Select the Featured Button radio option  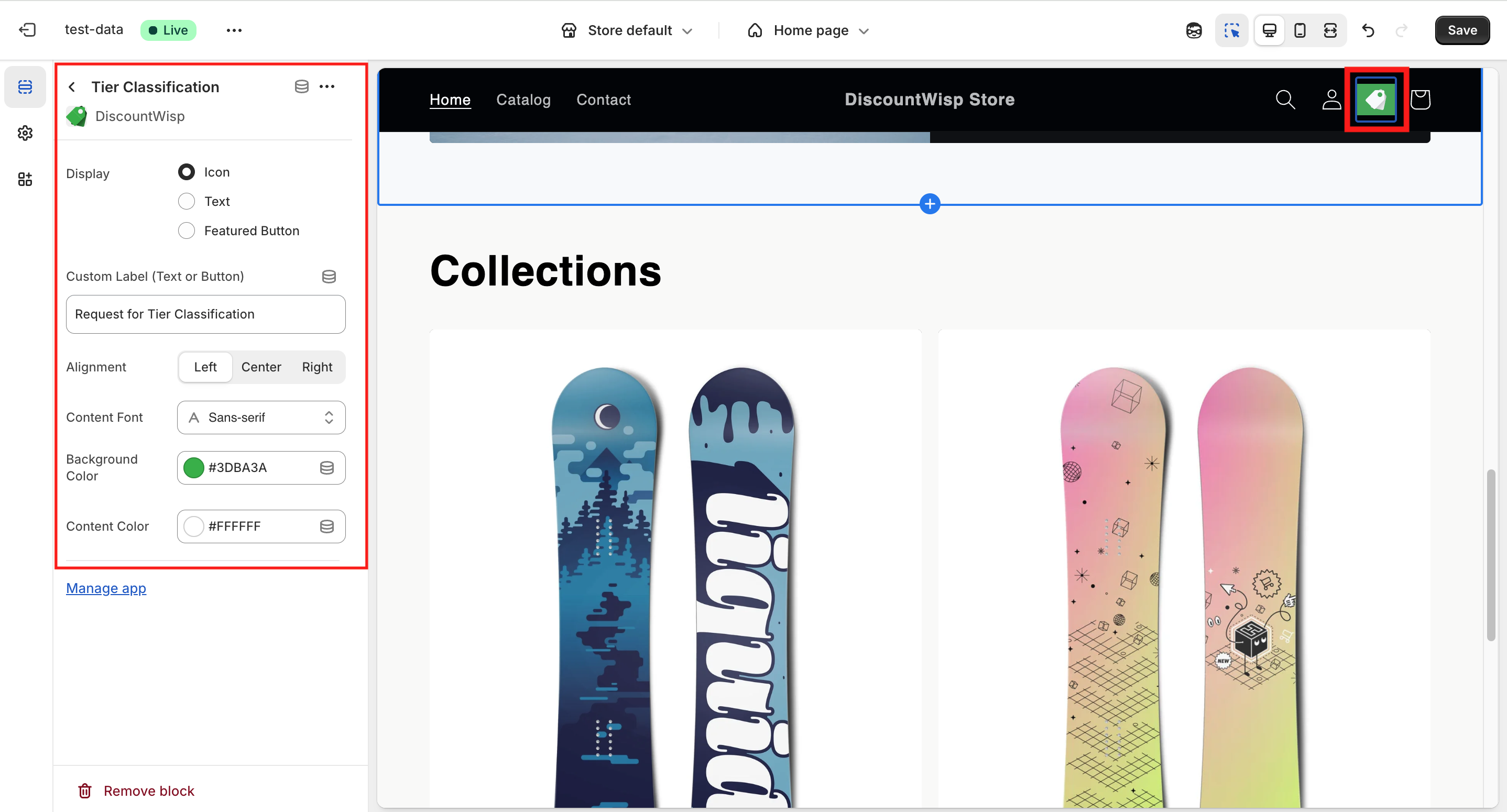(187, 231)
